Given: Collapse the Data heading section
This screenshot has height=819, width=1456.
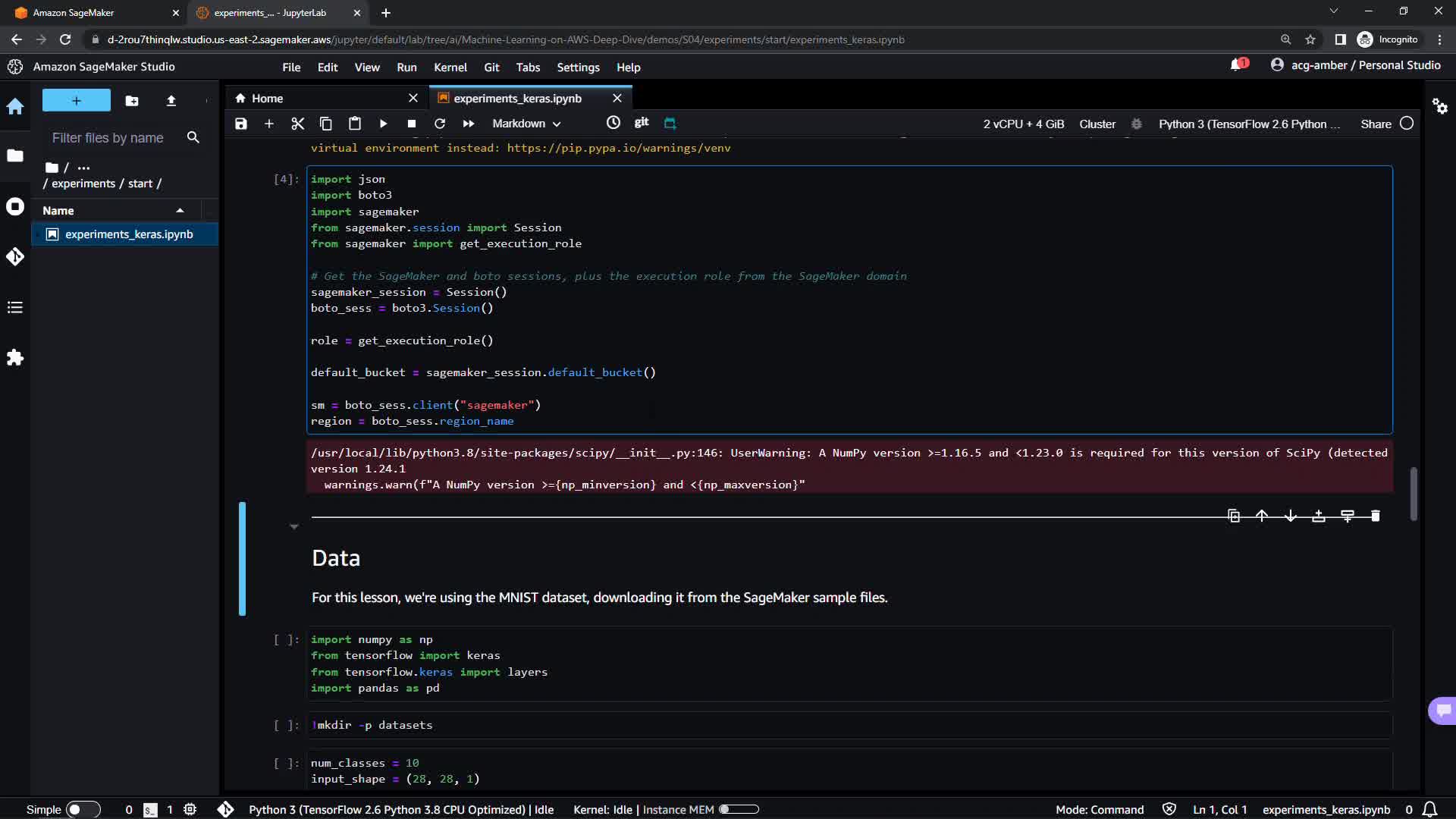Looking at the screenshot, I should (293, 526).
